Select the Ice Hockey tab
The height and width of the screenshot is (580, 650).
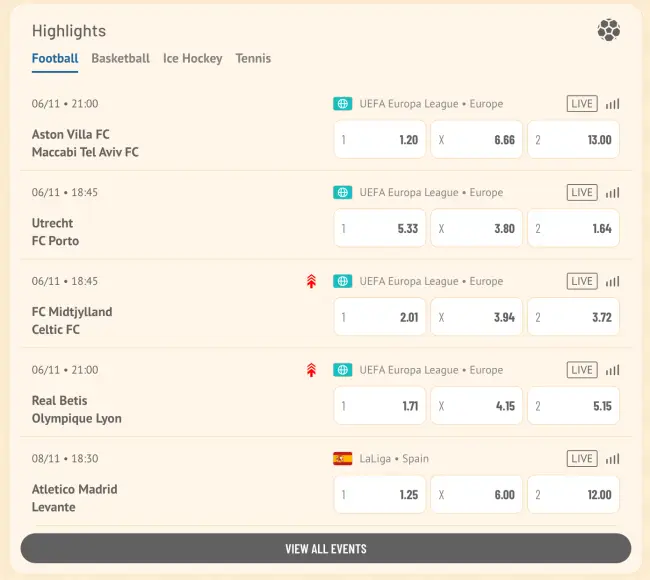click(x=193, y=59)
